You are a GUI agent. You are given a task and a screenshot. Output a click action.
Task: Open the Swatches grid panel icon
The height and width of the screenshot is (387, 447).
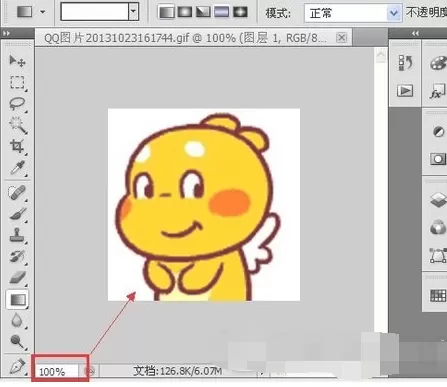[438, 296]
